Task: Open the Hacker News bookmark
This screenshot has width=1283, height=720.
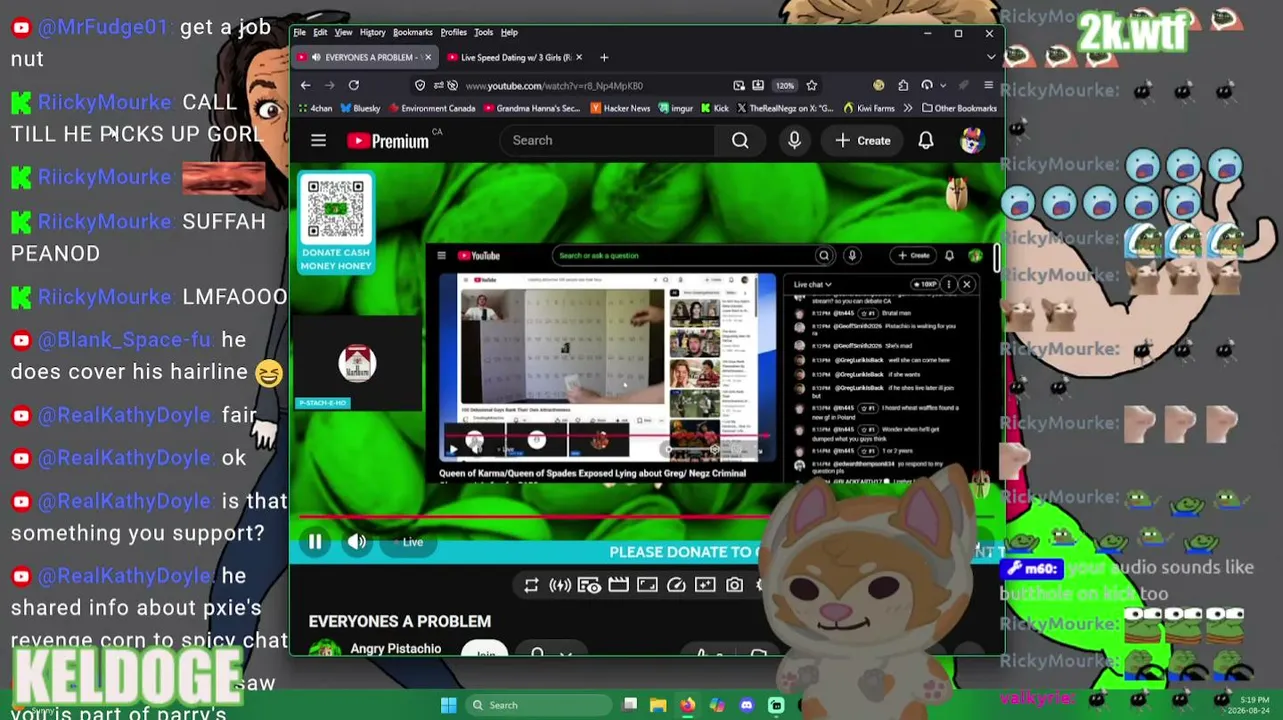Action: click(621, 108)
